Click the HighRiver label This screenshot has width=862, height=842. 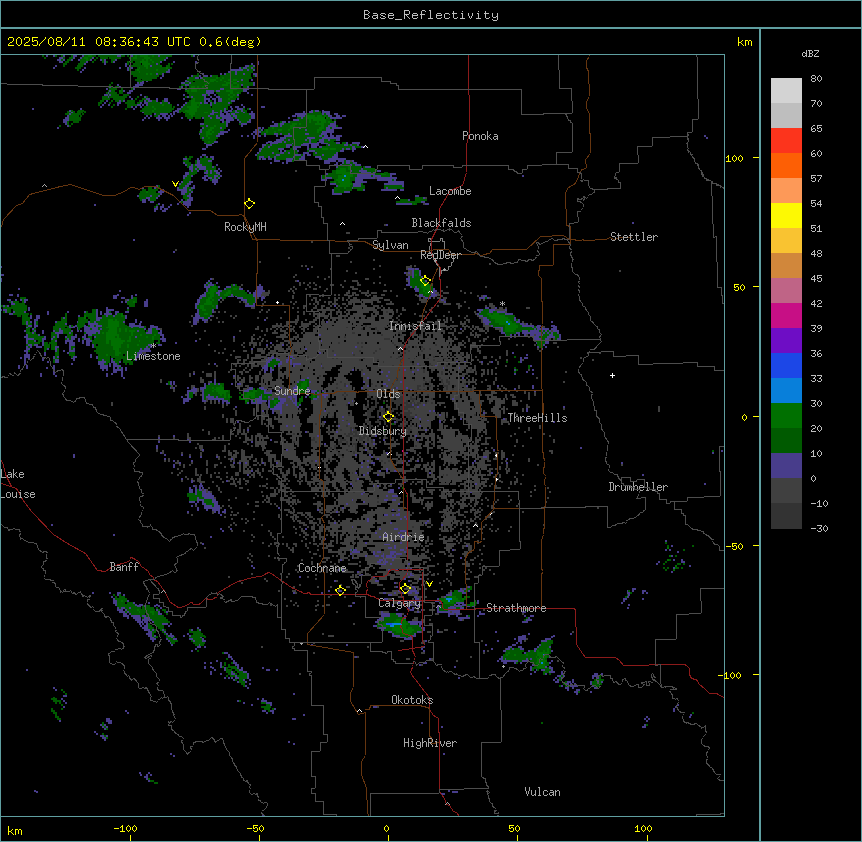tap(430, 743)
